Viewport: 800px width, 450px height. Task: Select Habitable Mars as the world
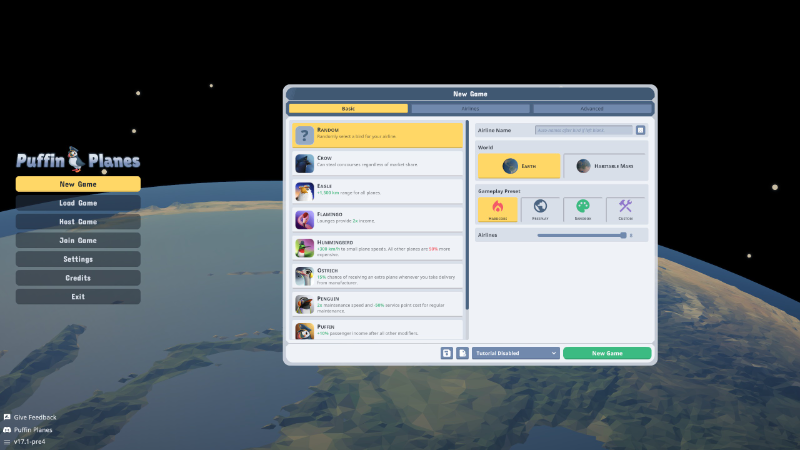click(605, 166)
